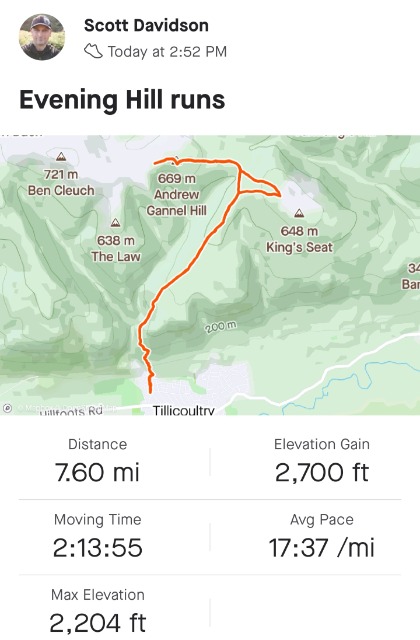420x640 pixels.
Task: Select the Max Elevation 2,204 ft stat
Action: [98, 611]
